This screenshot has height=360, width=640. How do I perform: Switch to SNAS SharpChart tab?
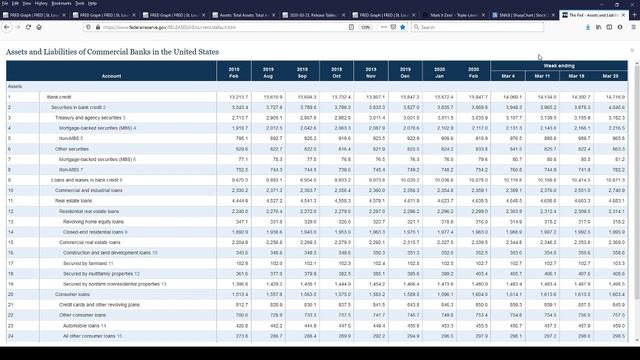click(x=523, y=15)
